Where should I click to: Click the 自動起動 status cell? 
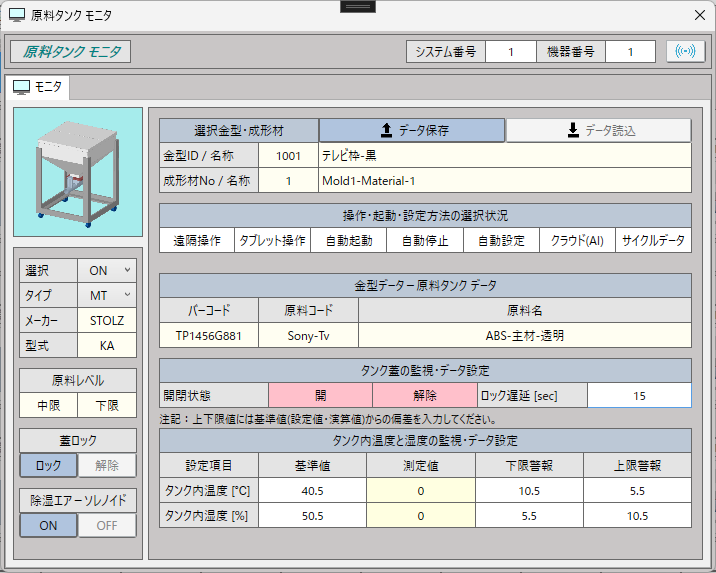tap(349, 241)
